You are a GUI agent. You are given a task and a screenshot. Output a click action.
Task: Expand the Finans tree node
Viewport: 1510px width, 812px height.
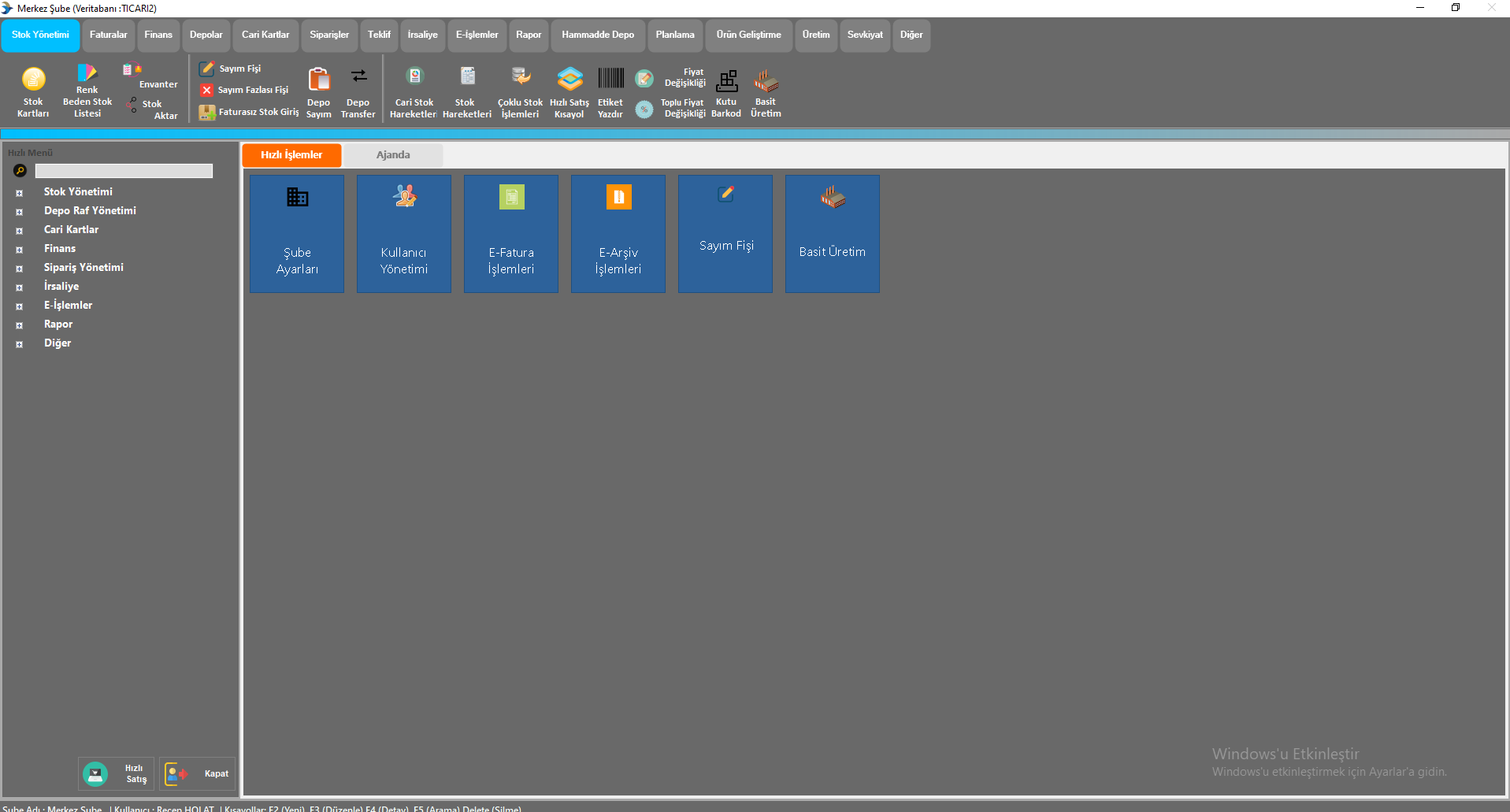click(x=20, y=250)
